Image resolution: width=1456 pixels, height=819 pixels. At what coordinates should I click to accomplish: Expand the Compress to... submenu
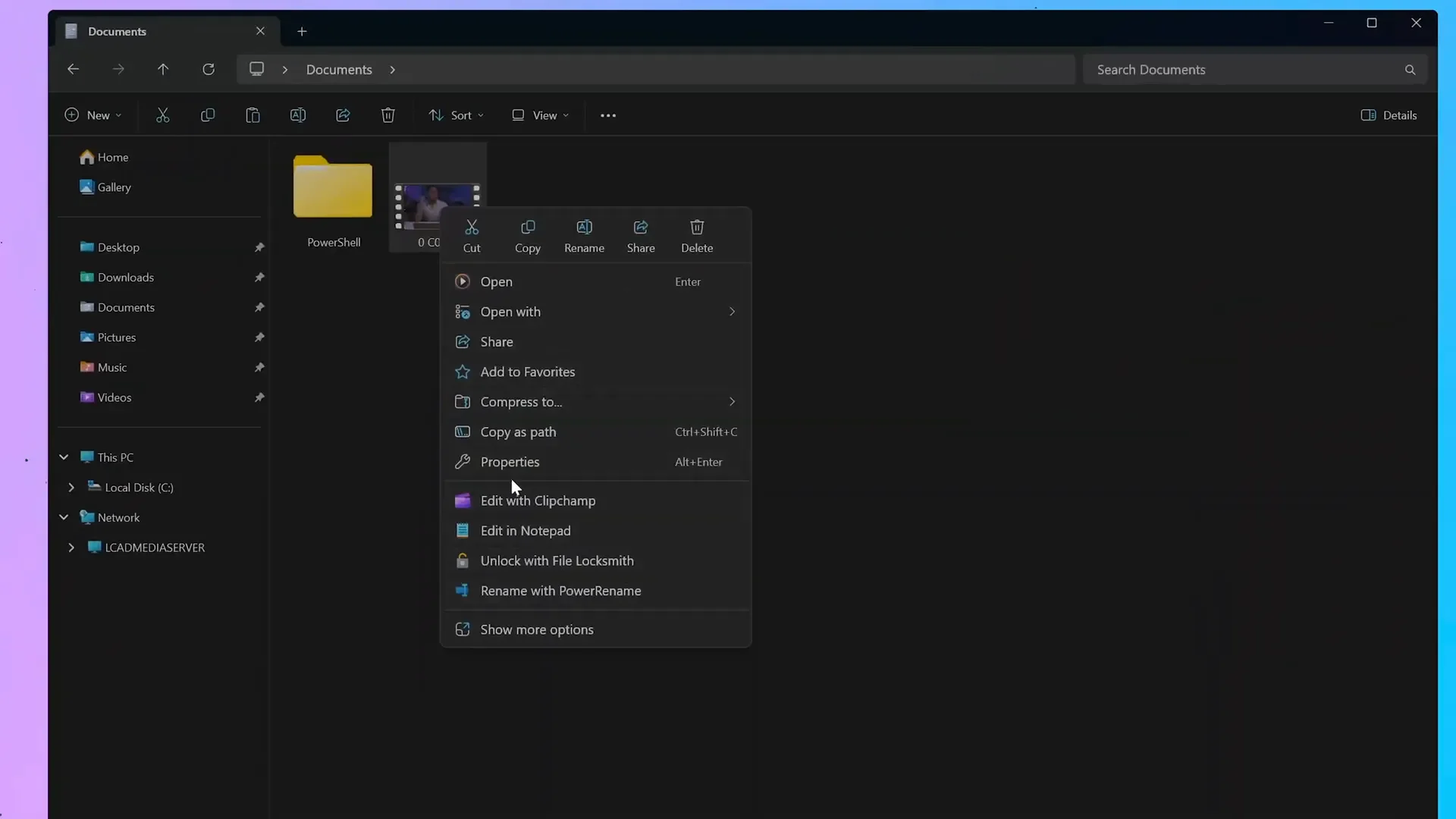595,402
